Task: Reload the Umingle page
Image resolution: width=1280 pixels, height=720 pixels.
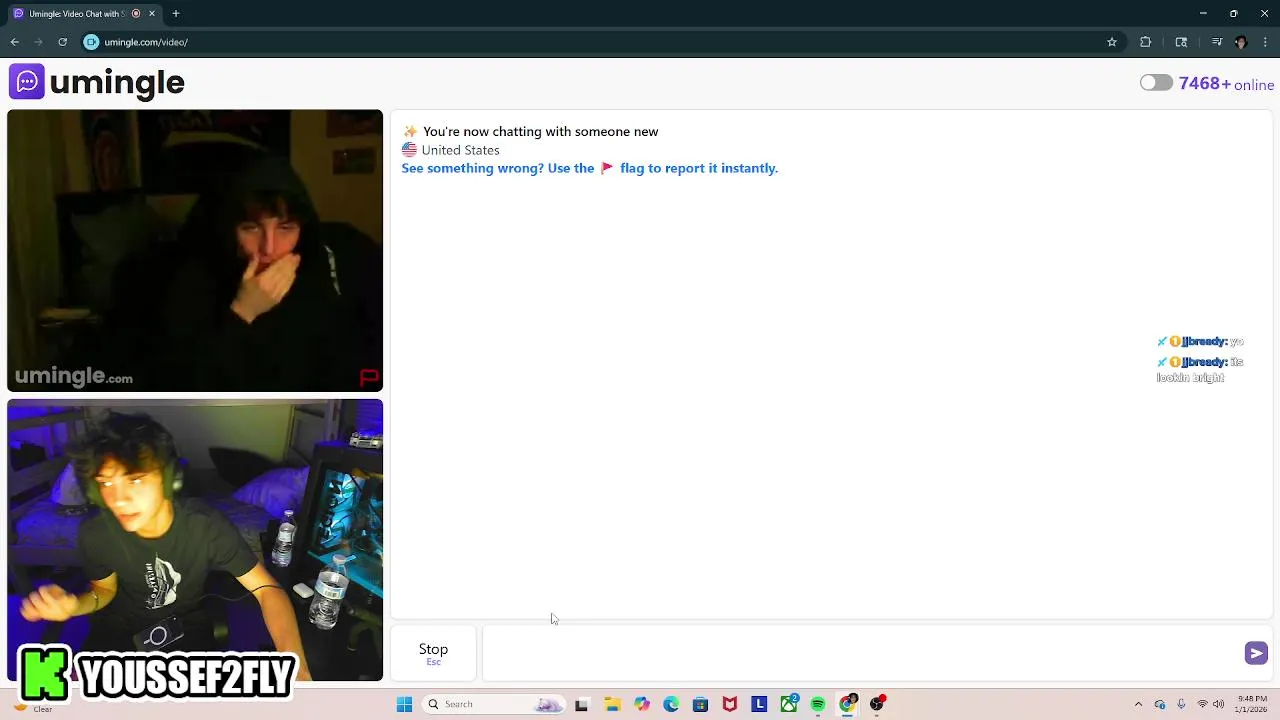Action: [x=62, y=42]
